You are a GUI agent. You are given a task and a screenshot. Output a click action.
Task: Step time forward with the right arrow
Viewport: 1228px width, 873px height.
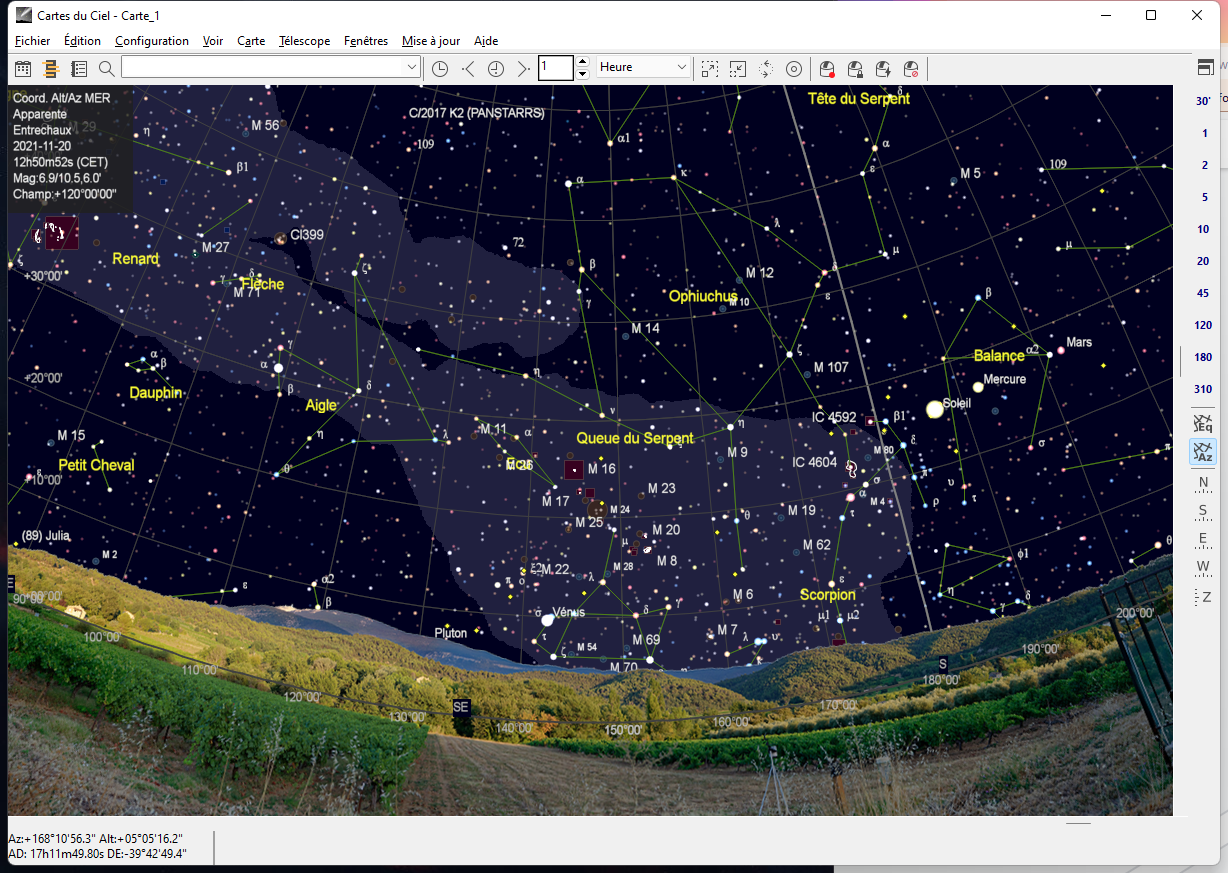click(523, 68)
